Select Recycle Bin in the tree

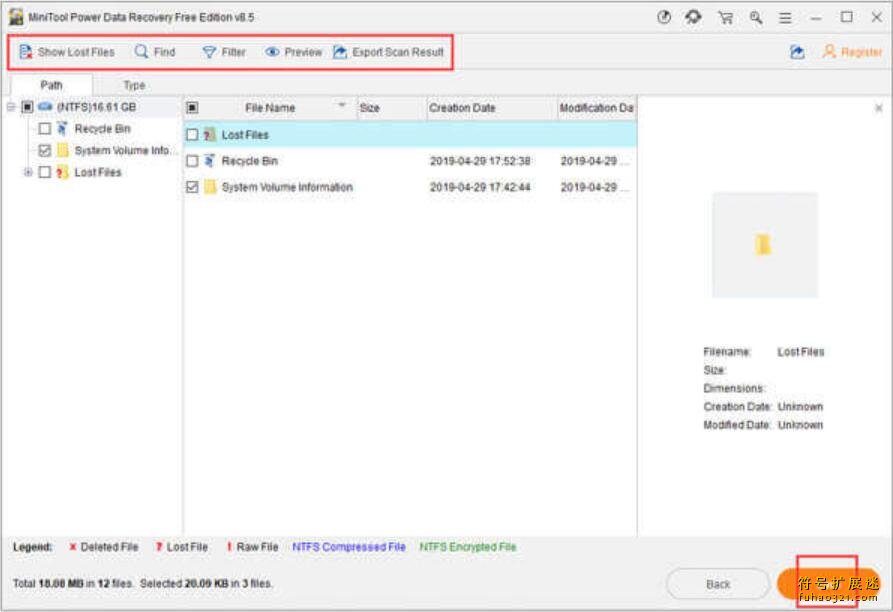[103, 129]
